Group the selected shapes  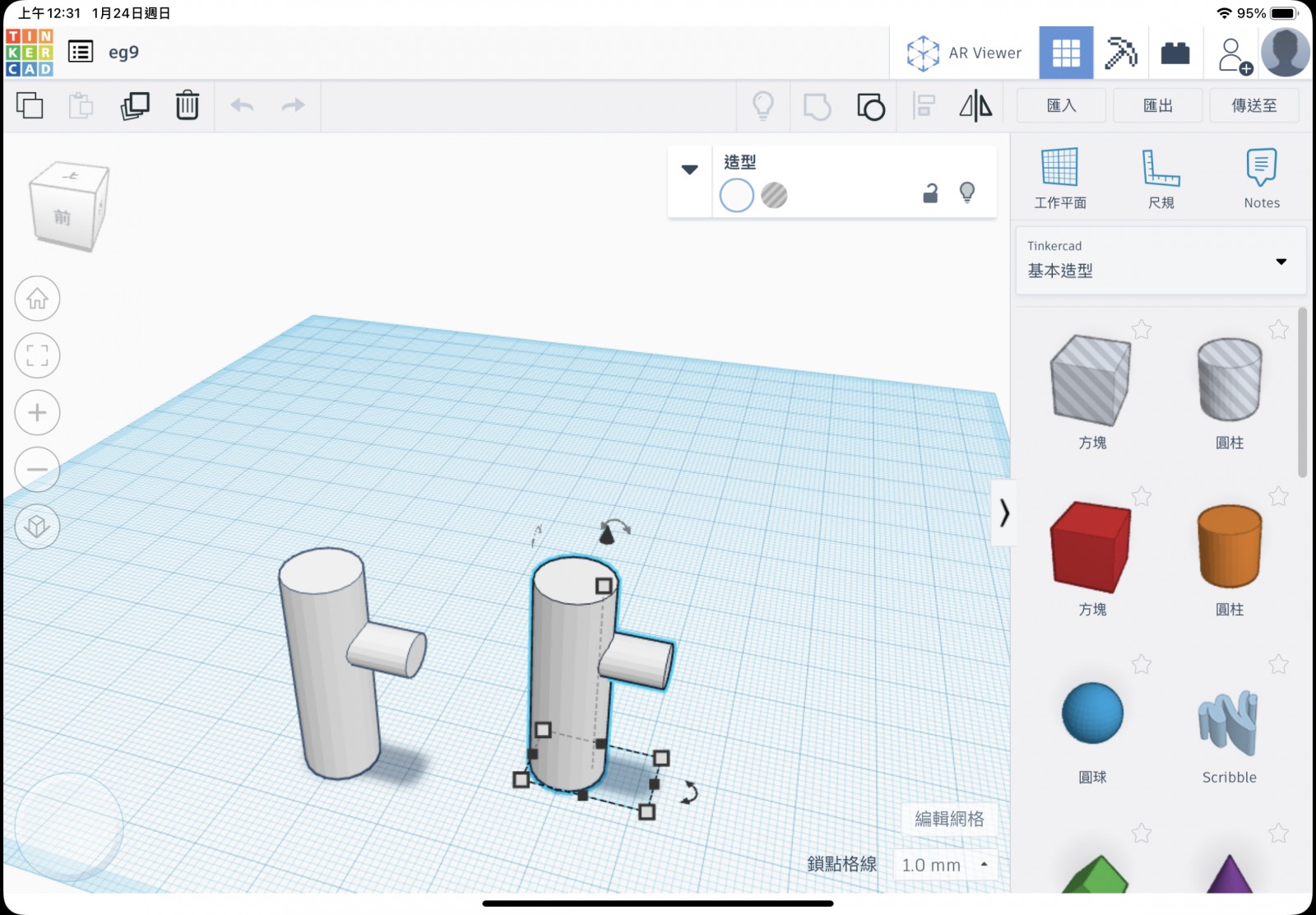pos(817,106)
